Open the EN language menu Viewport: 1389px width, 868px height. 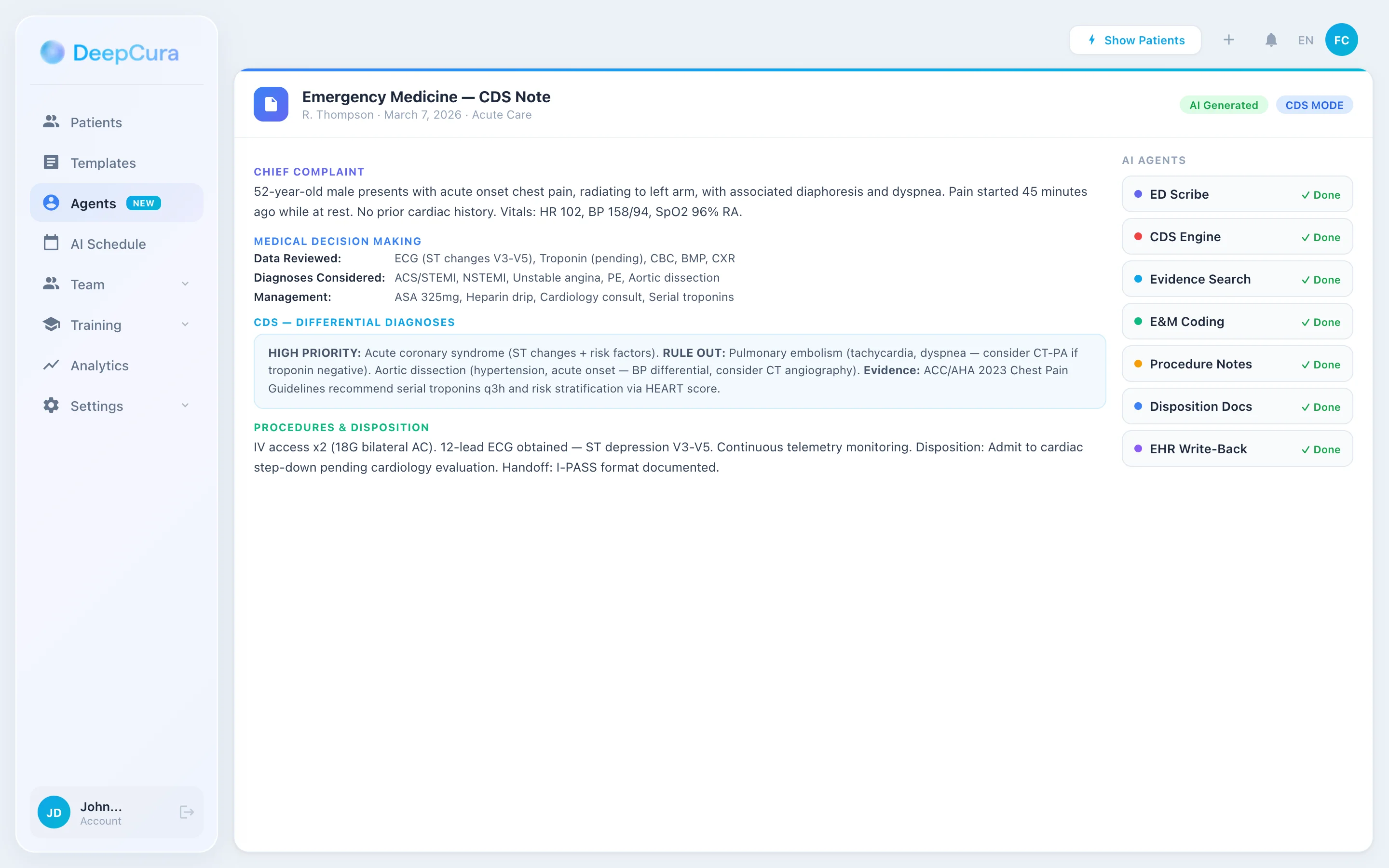[x=1305, y=40]
